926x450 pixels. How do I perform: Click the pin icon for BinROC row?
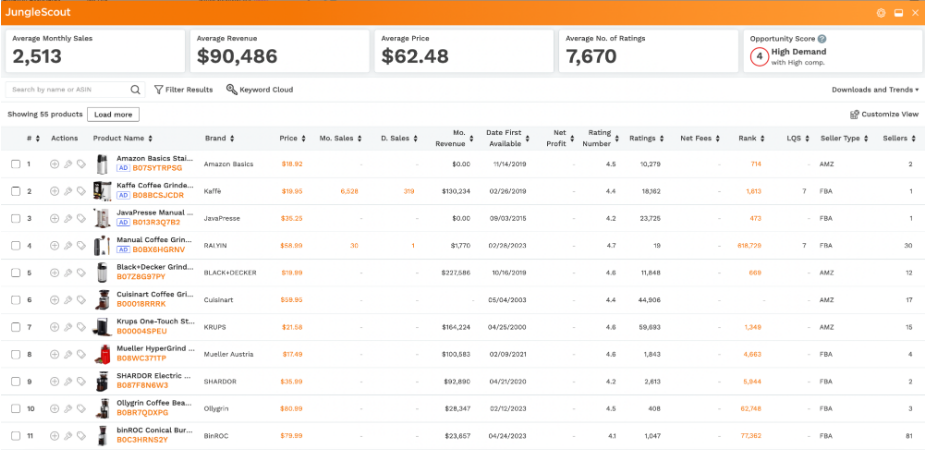tap(68, 436)
